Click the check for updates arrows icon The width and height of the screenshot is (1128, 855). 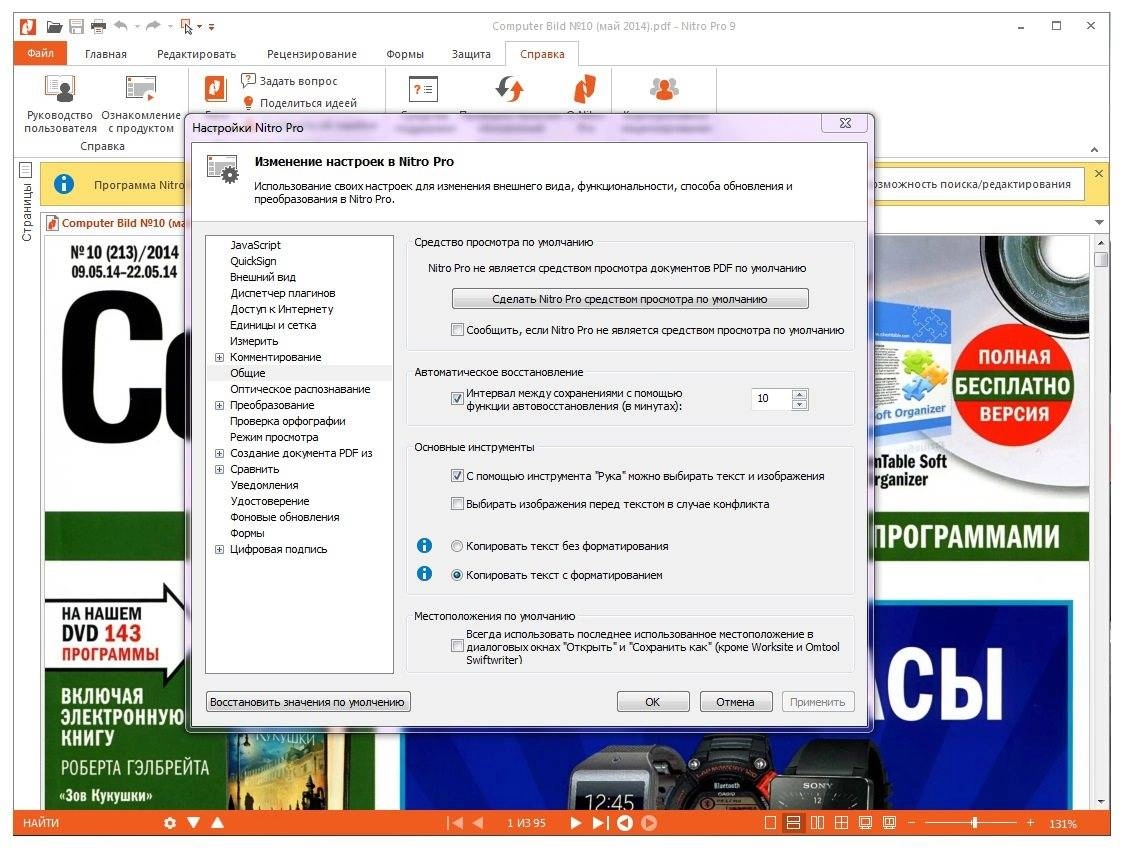(x=510, y=89)
